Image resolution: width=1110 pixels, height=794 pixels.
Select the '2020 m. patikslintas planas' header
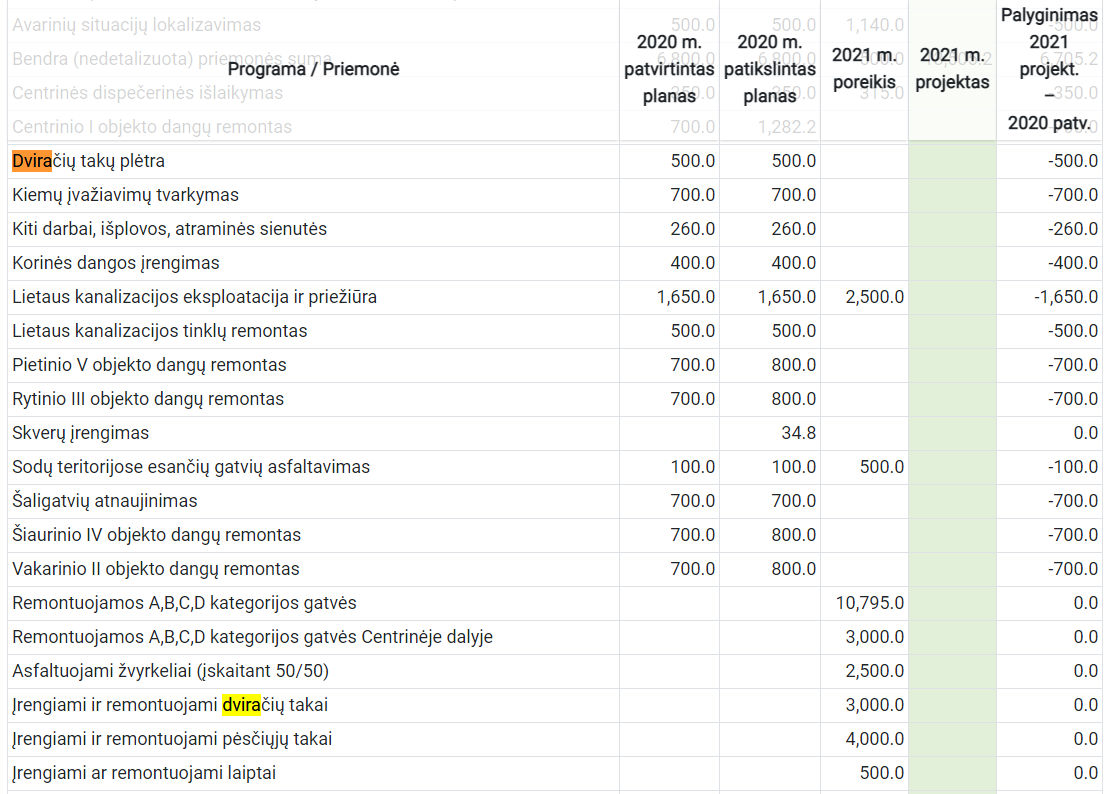pos(769,69)
